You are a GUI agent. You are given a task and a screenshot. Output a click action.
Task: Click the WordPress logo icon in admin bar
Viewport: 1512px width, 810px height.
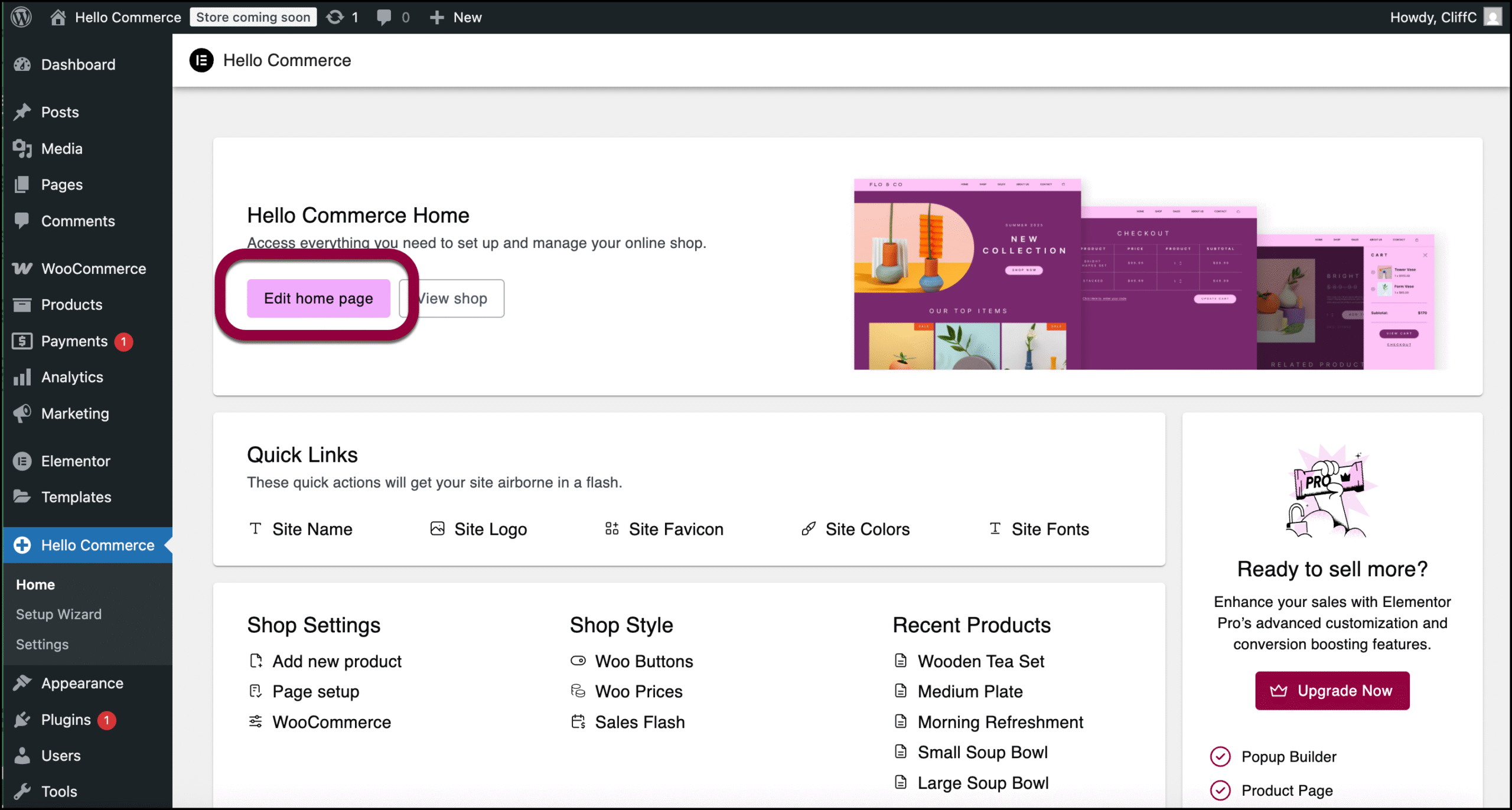click(21, 17)
